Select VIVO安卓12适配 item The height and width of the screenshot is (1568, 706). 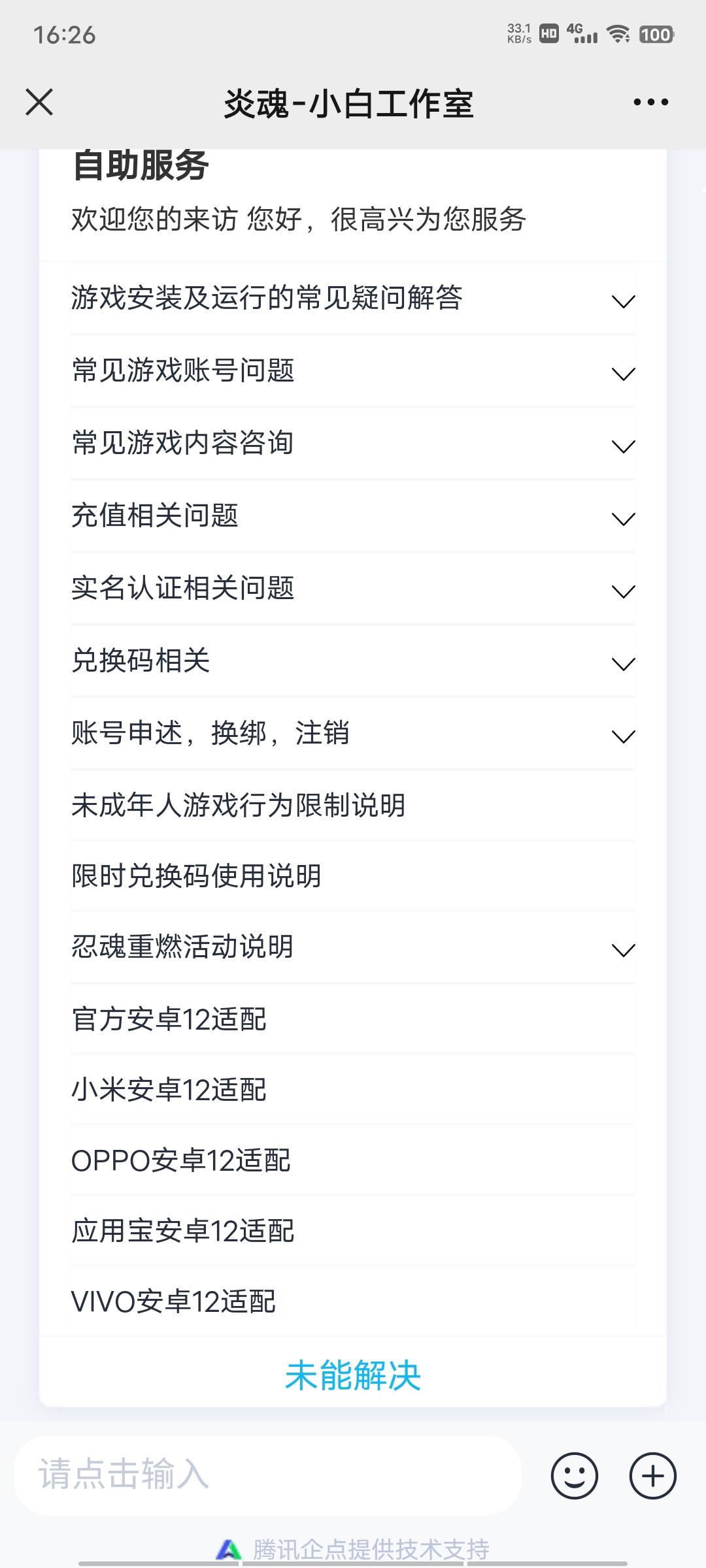tap(353, 1301)
